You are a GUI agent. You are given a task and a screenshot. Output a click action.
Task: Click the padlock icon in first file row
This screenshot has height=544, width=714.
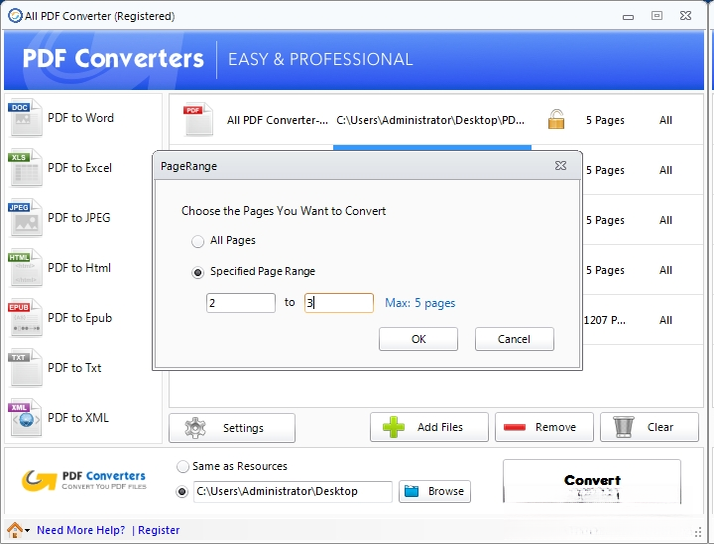coord(556,119)
